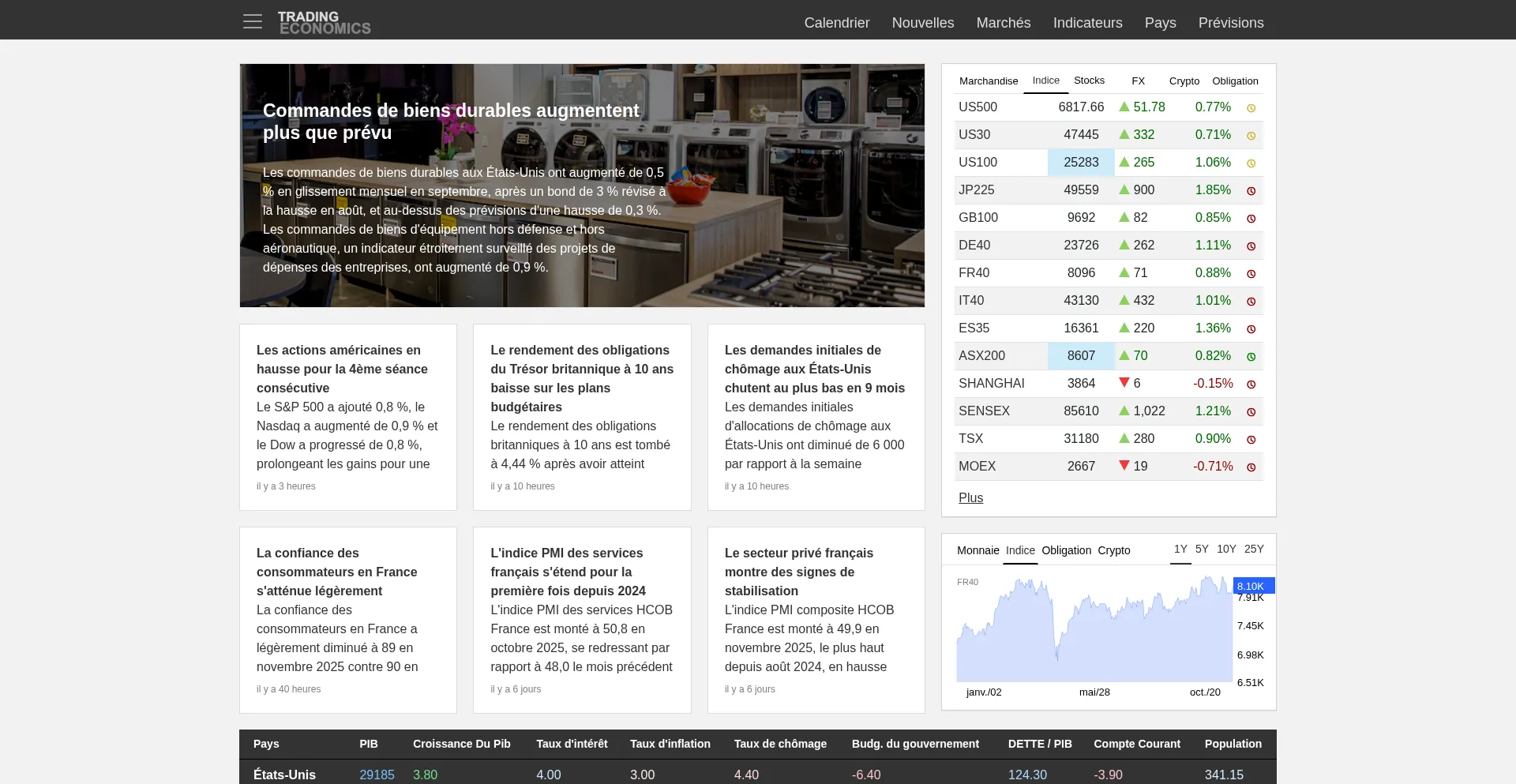Screen dimensions: 1516x784
Task: Click the green clock icon for ASX200
Action: (1251, 357)
